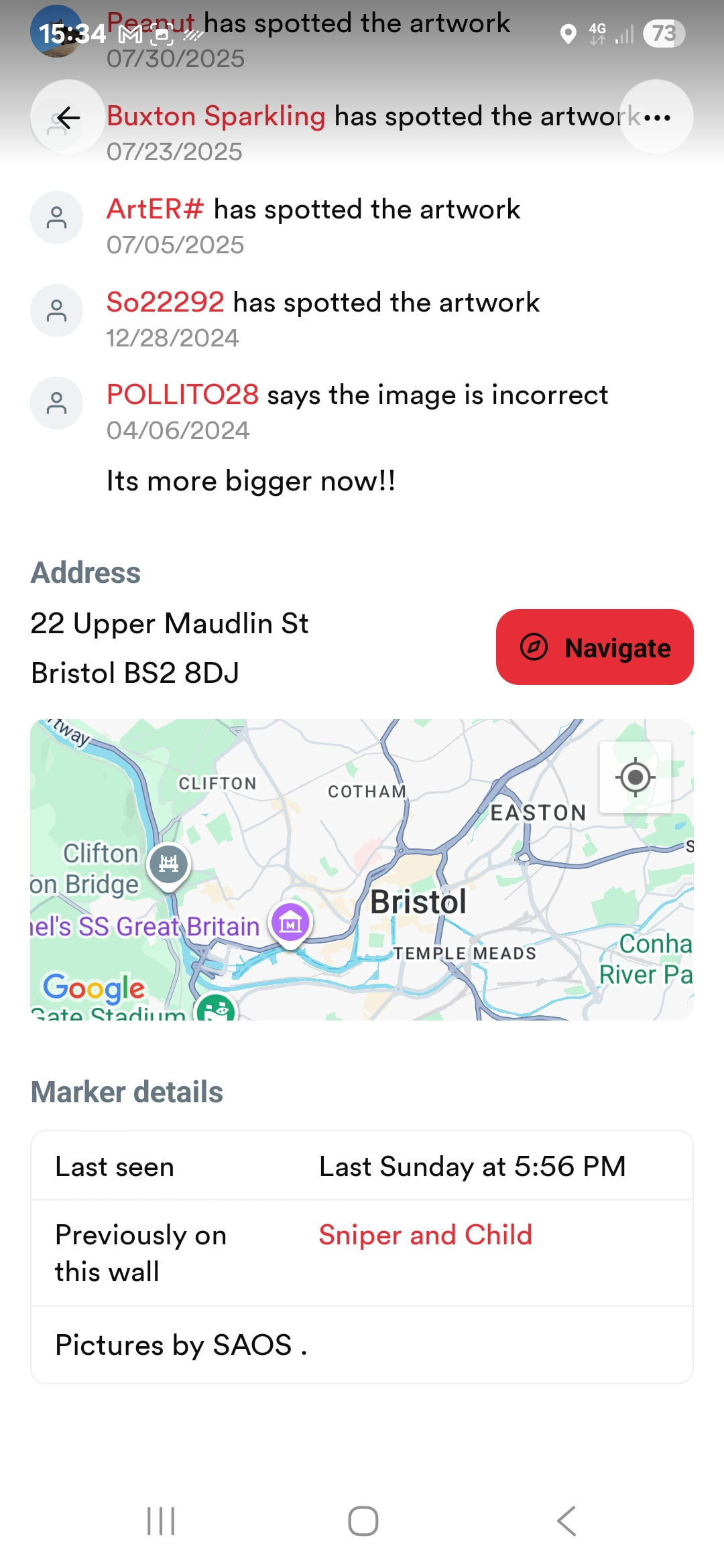Tap the back arrow button

point(68,117)
